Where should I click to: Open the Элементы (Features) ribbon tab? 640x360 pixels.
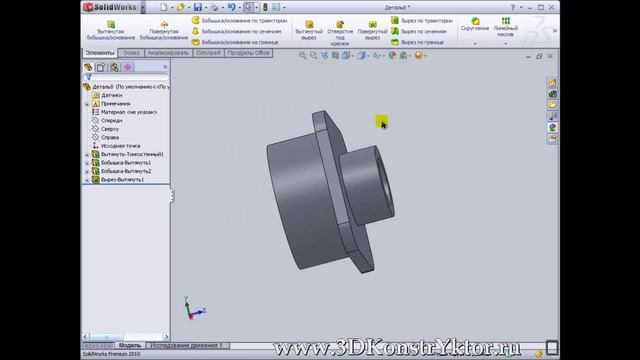pyautogui.click(x=100, y=53)
